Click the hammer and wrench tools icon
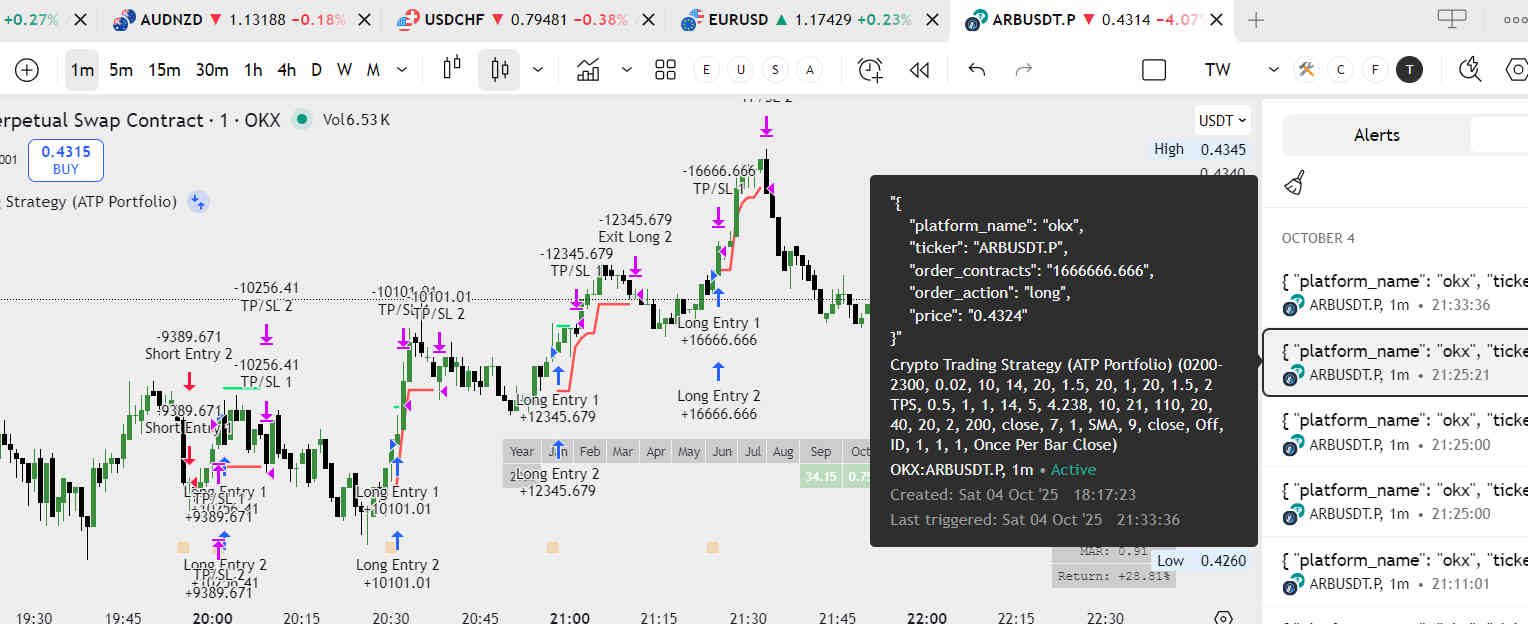This screenshot has width=1528, height=624. [x=1306, y=70]
